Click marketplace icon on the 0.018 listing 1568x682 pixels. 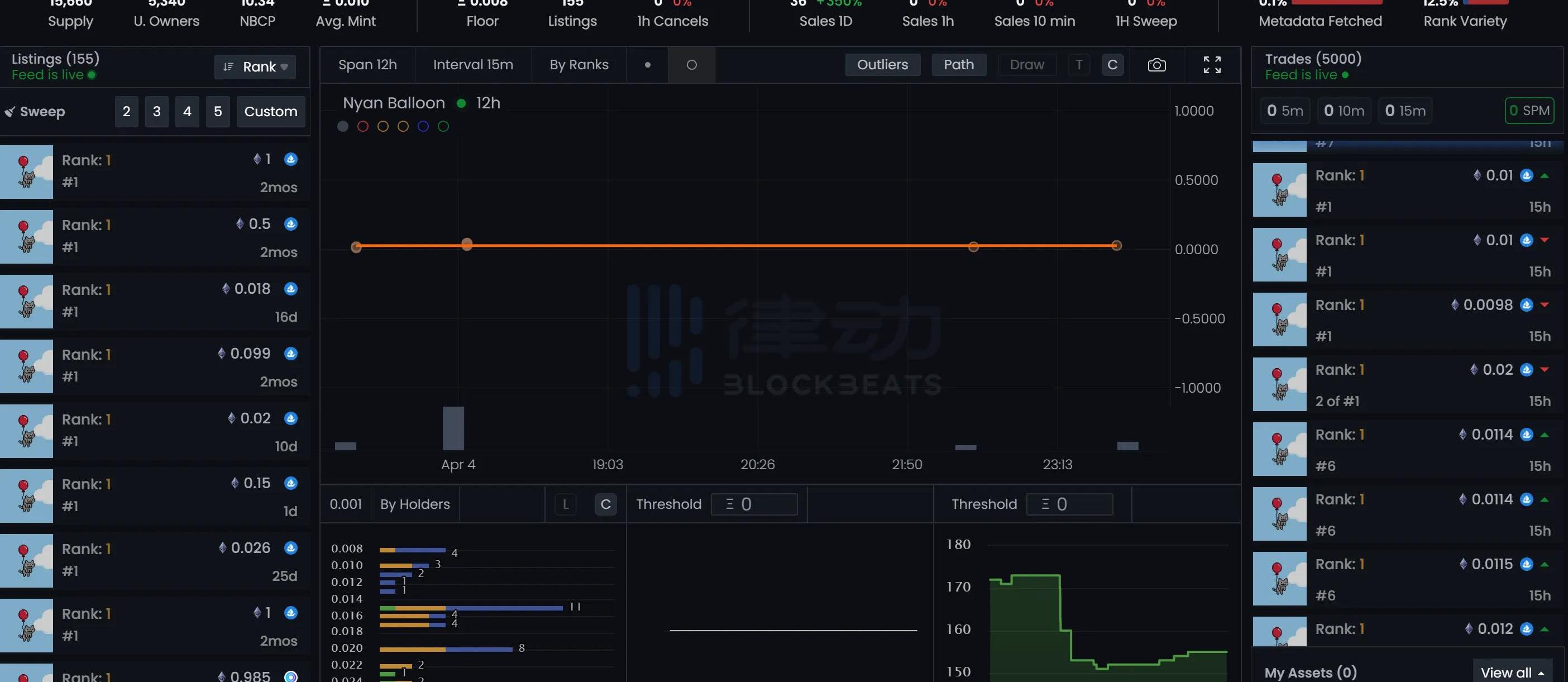tap(291, 289)
